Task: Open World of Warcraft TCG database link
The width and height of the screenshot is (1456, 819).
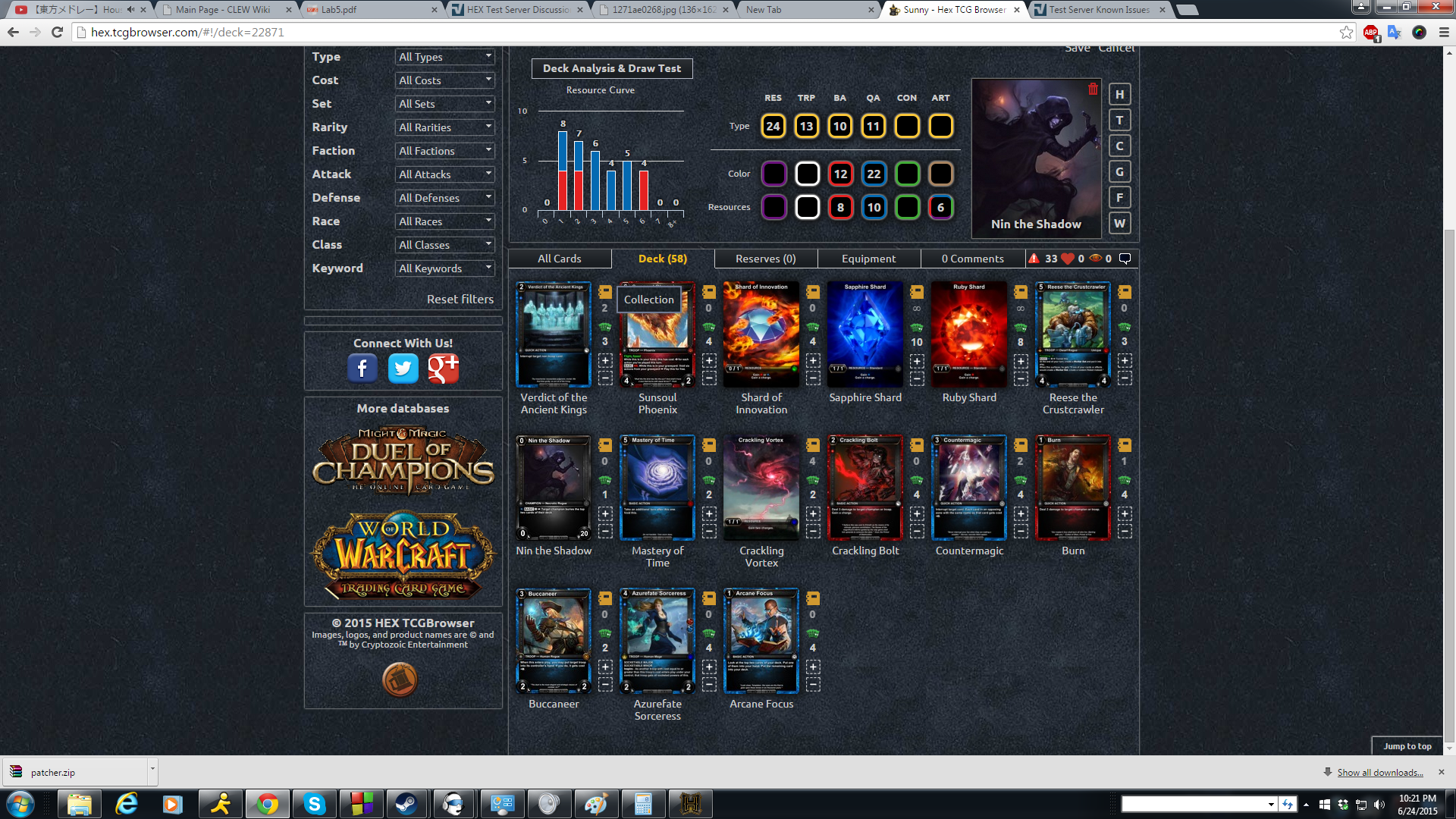Action: pos(403,556)
